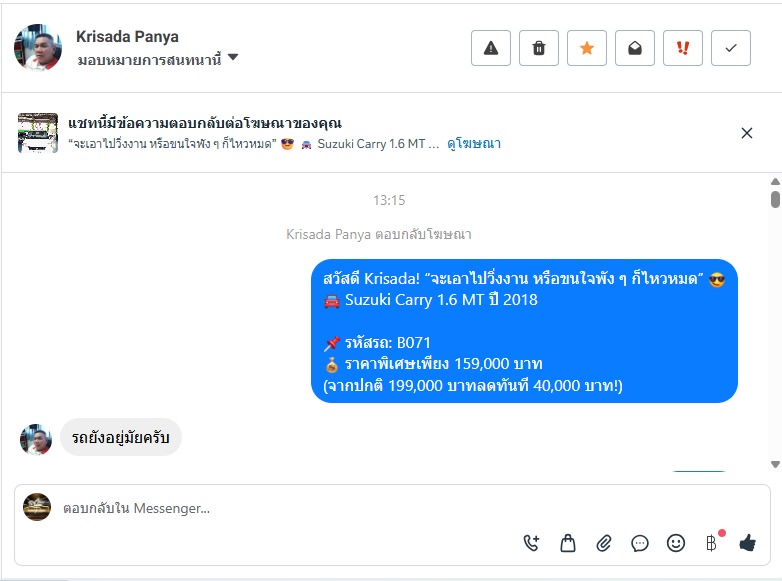Close the ad reply notification banner
The image size is (782, 581).
click(747, 133)
